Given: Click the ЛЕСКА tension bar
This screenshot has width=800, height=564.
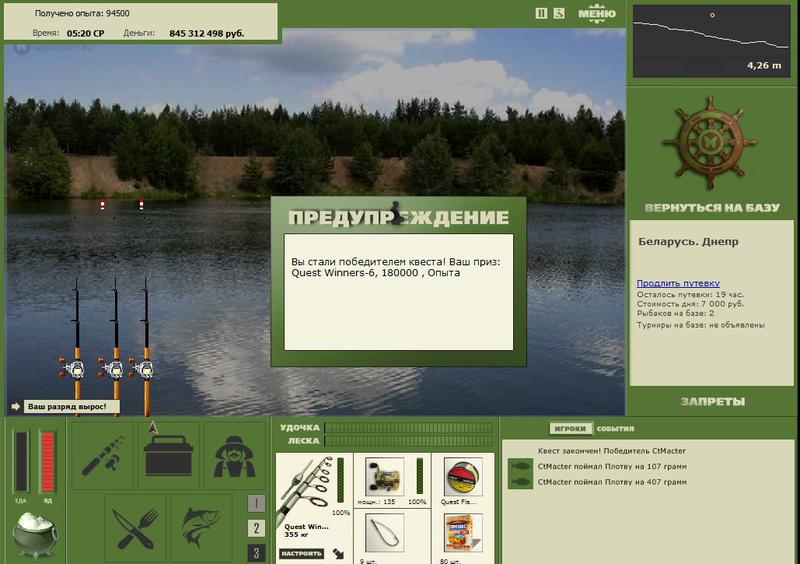Looking at the screenshot, I should (x=408, y=440).
